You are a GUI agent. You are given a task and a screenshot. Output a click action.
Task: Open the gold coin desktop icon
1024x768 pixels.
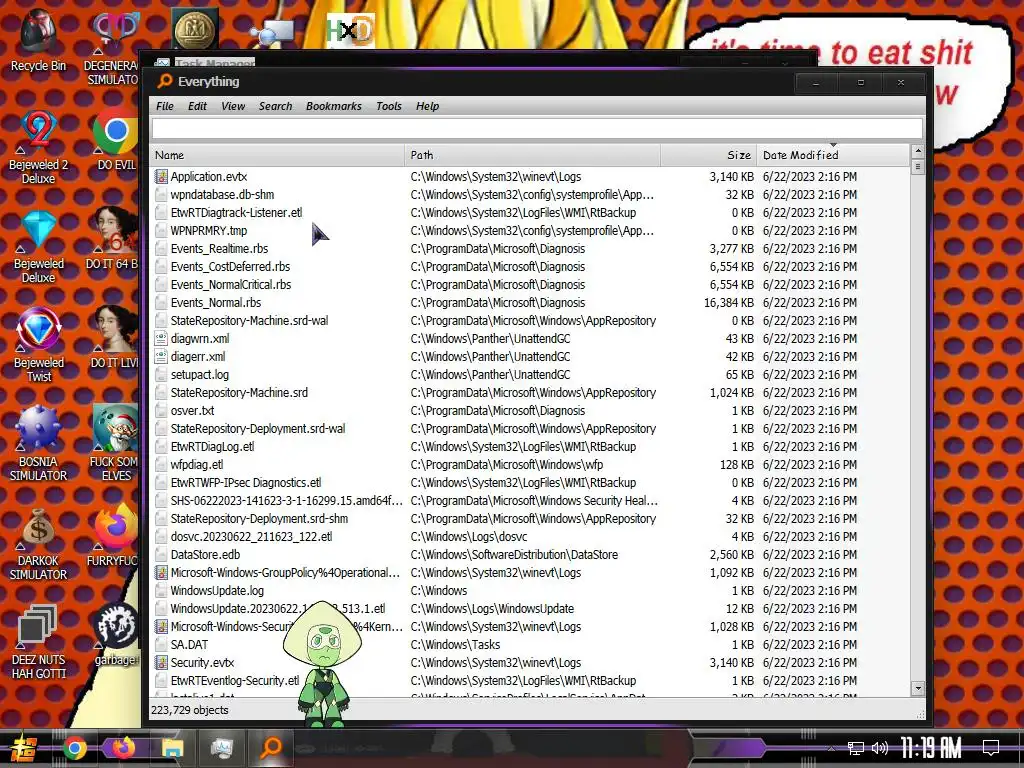pyautogui.click(x=196, y=29)
